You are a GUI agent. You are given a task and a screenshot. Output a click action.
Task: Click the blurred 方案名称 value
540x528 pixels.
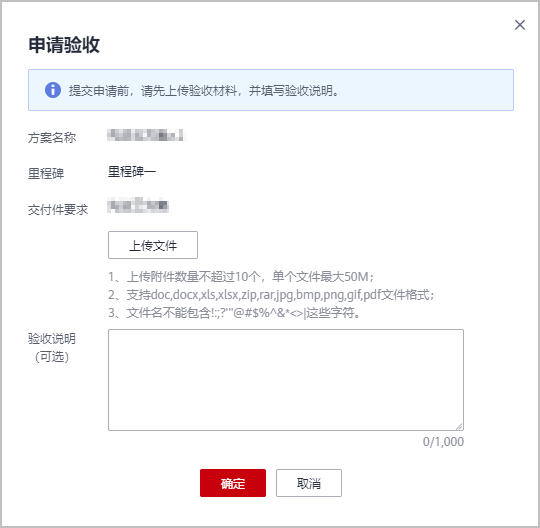[x=146, y=135]
